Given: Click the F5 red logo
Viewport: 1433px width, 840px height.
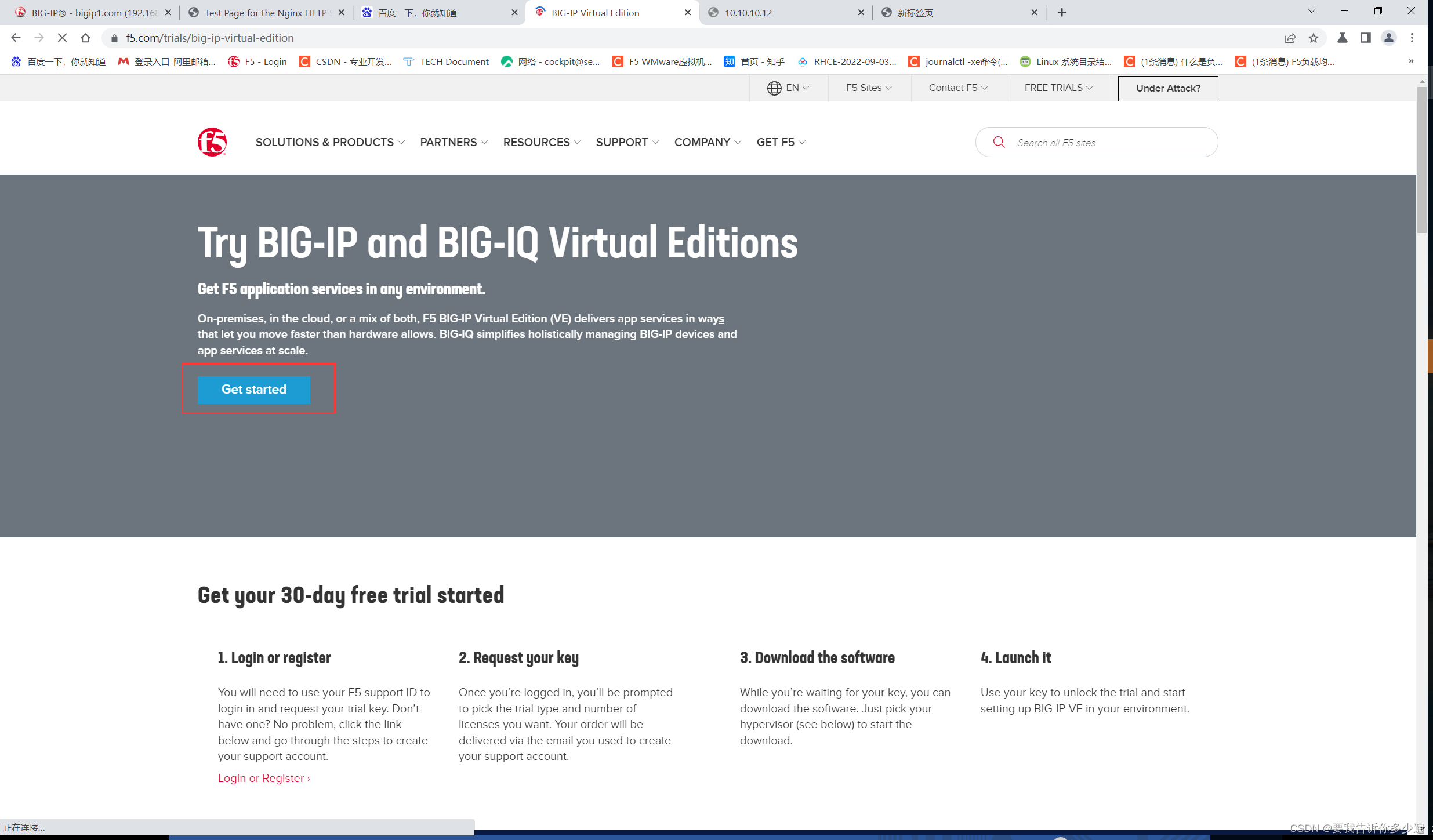Looking at the screenshot, I should point(212,142).
